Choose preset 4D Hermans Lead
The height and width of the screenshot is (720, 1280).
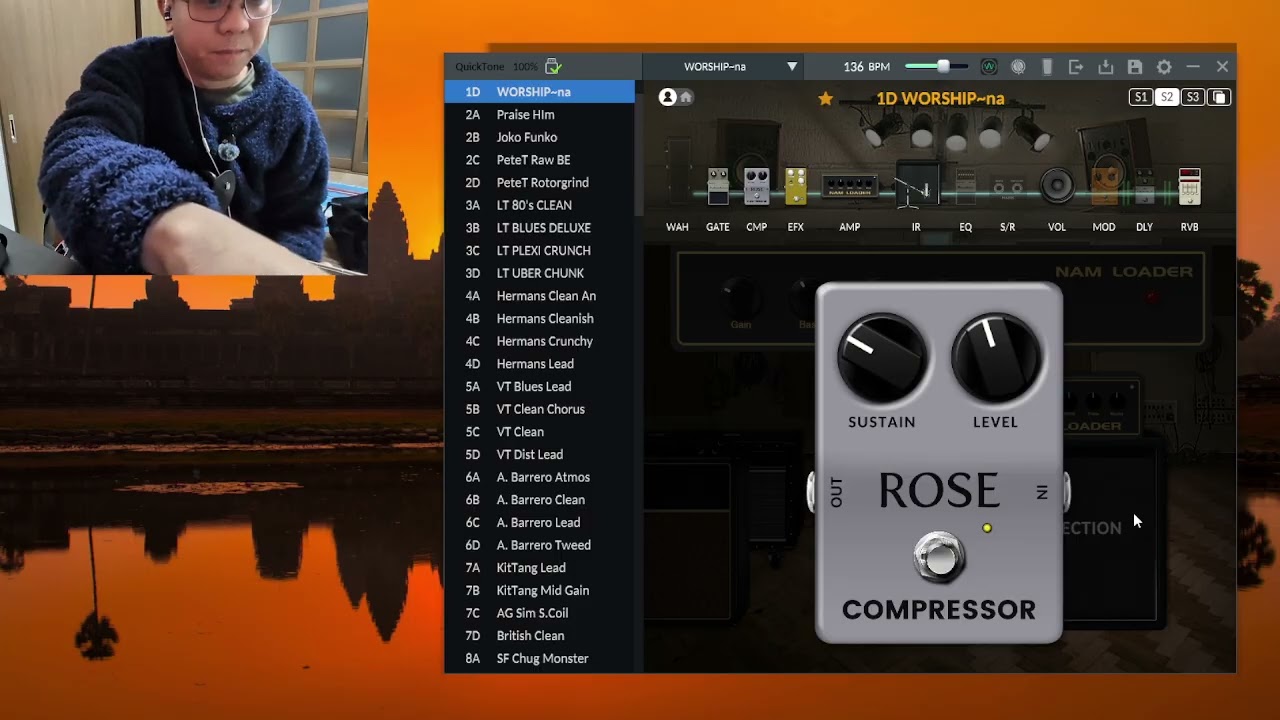click(x=539, y=364)
